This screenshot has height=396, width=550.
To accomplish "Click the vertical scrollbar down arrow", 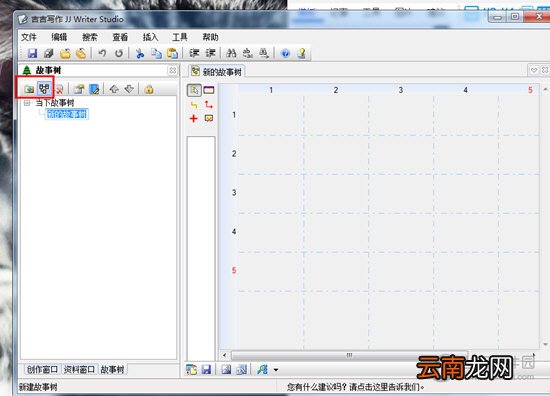I will [x=545, y=344].
